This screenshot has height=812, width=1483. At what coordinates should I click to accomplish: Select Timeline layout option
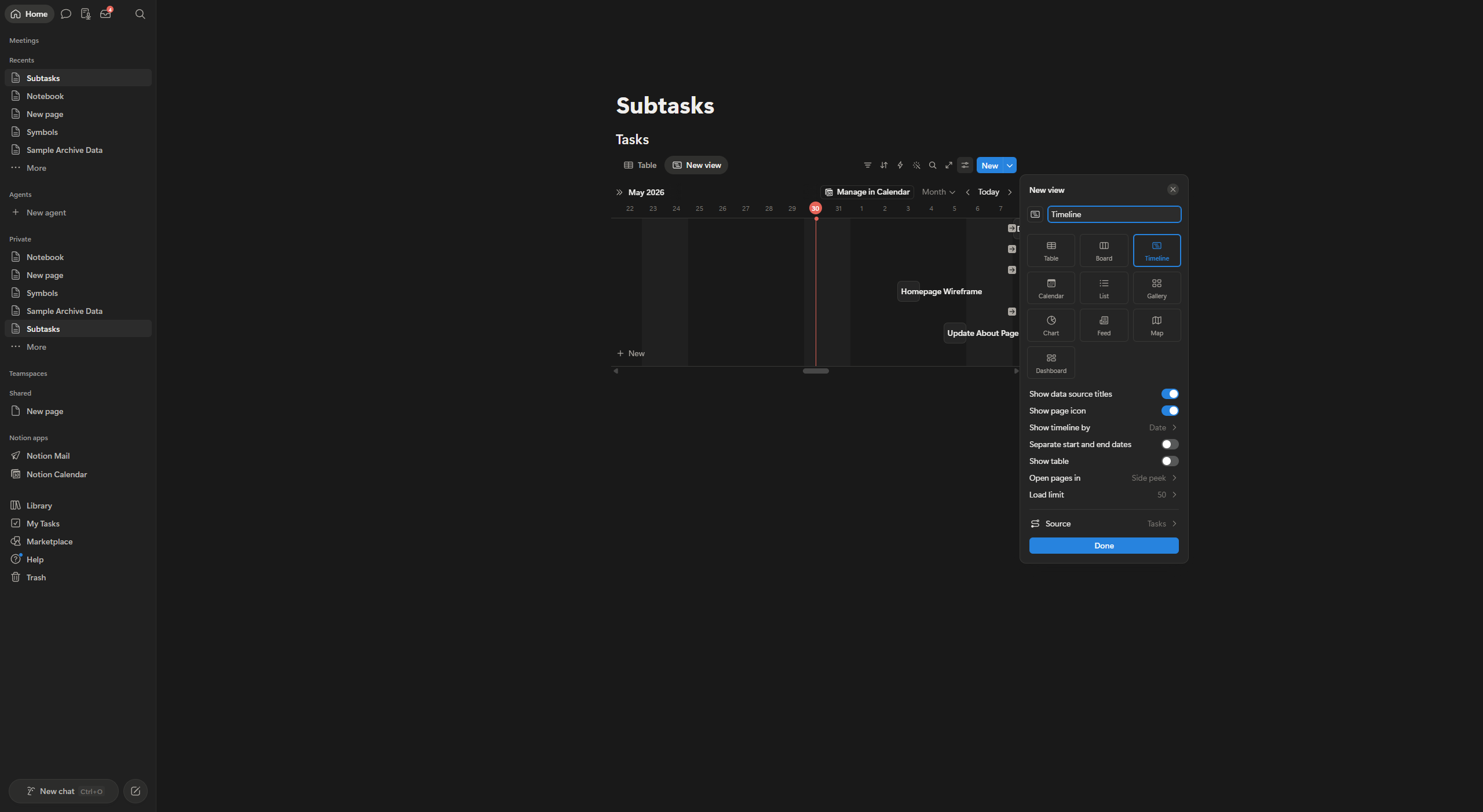pos(1157,251)
